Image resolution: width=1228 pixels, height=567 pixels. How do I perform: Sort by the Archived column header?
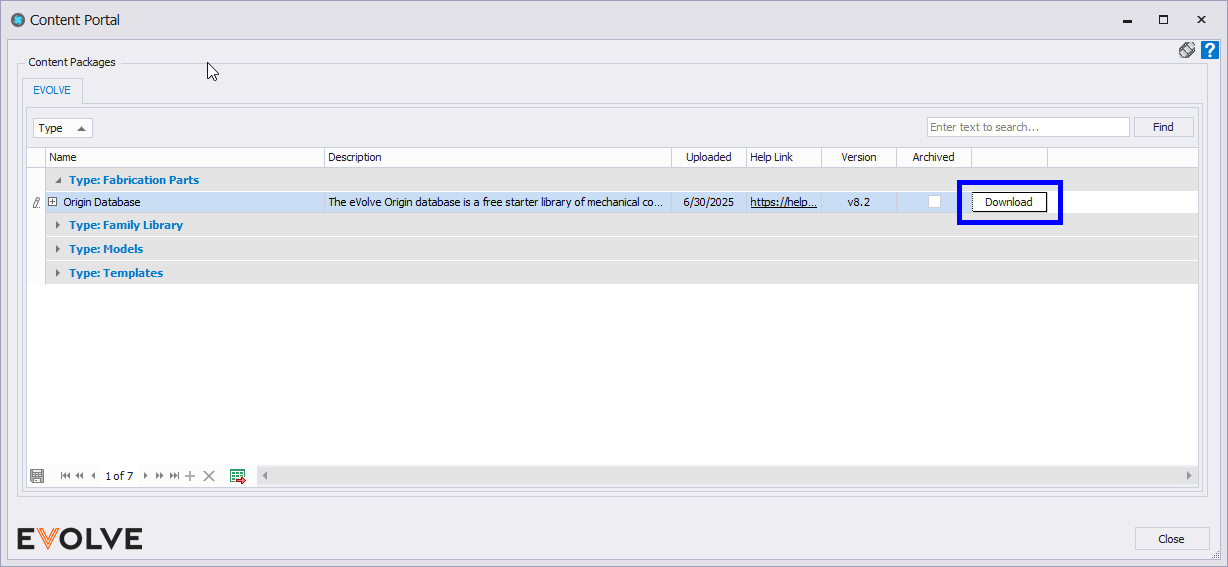(934, 157)
